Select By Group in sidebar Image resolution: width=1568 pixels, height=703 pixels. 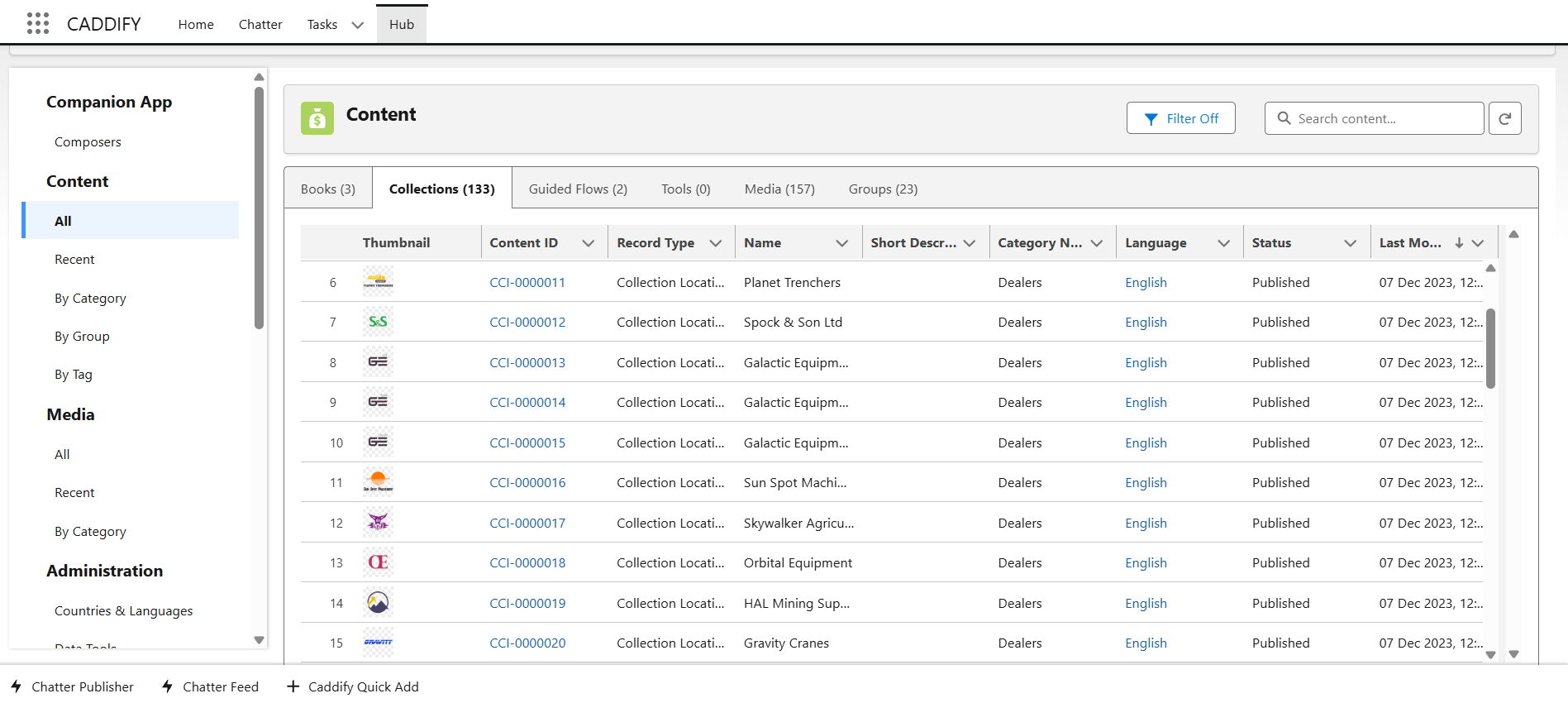click(x=82, y=337)
